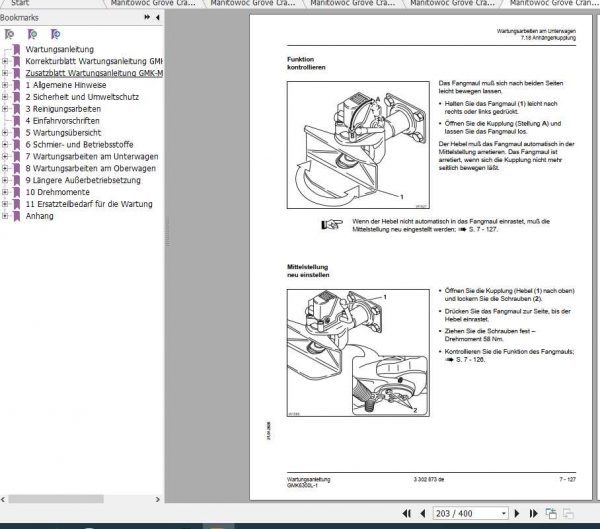Viewport: 600px width, 529px height.
Task: Click the second bookmark toolbar icon
Action: coord(33,34)
